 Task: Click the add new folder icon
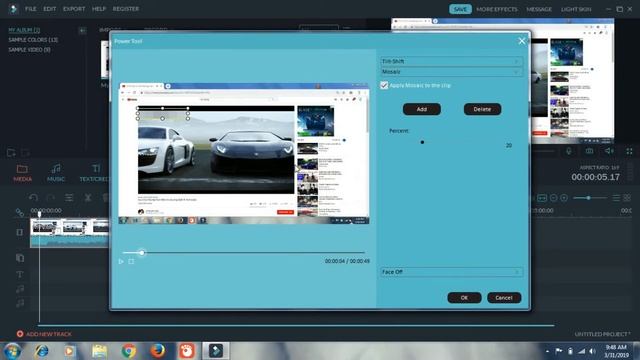coord(11,153)
